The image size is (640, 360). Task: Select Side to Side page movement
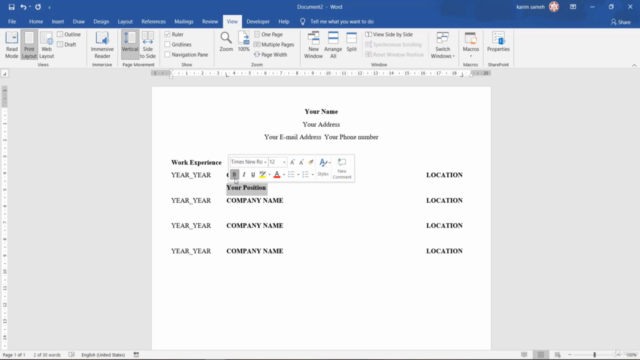[148, 44]
